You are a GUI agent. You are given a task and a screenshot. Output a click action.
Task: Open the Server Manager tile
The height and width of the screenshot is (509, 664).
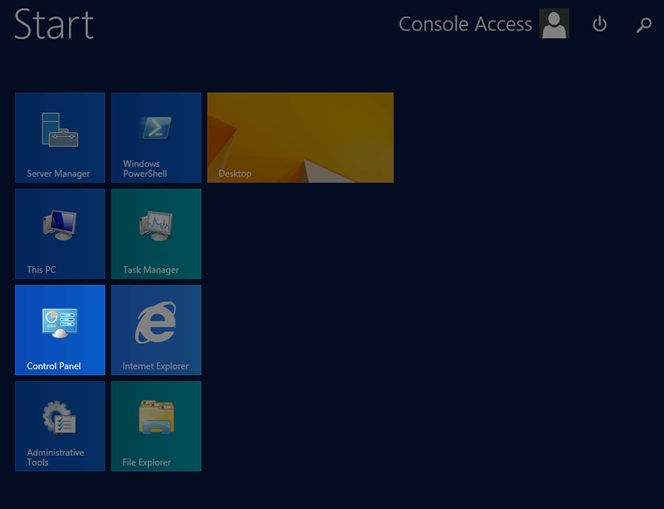coord(60,138)
